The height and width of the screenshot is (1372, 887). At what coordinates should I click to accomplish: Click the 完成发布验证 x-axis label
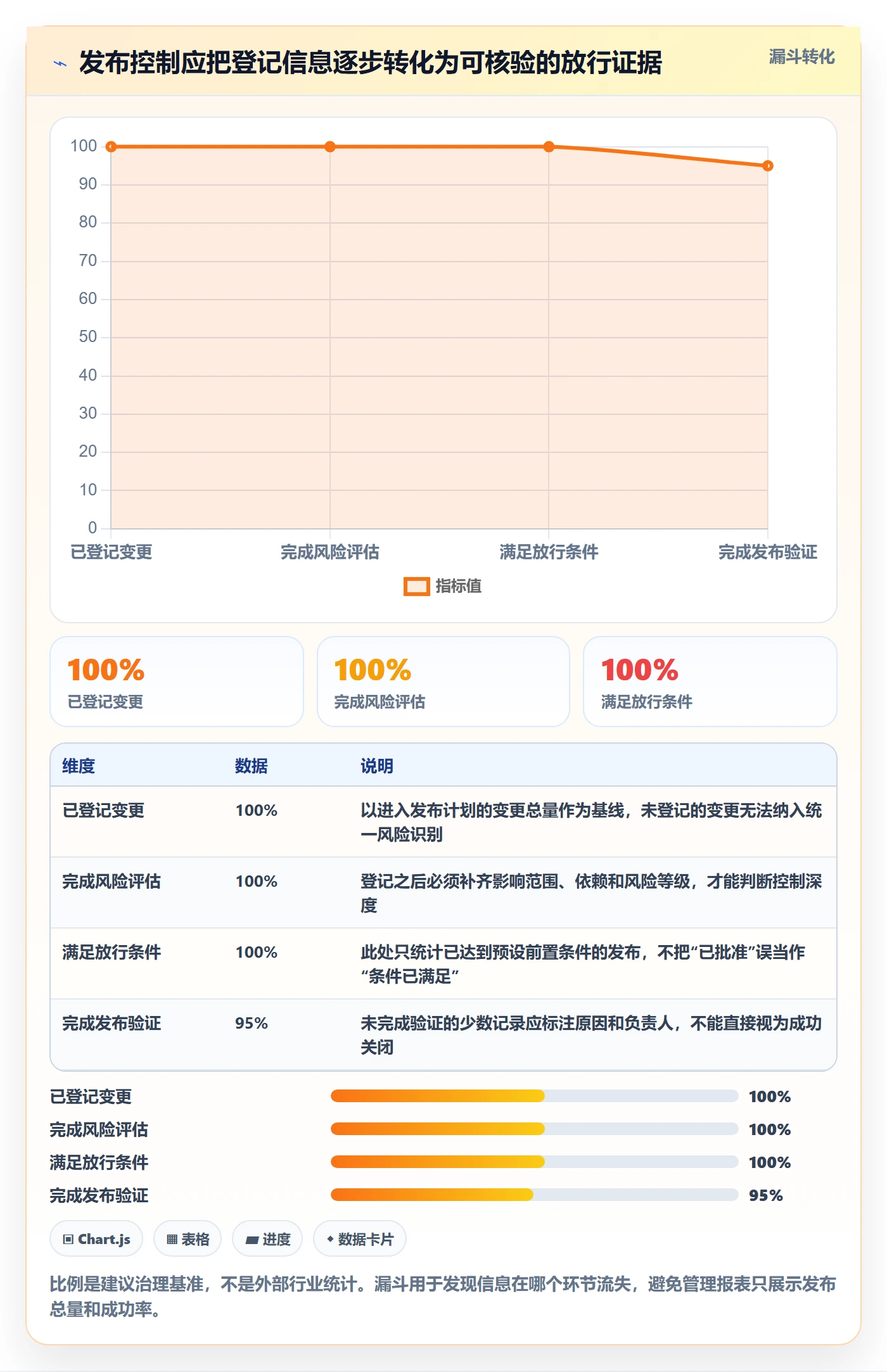(x=768, y=552)
